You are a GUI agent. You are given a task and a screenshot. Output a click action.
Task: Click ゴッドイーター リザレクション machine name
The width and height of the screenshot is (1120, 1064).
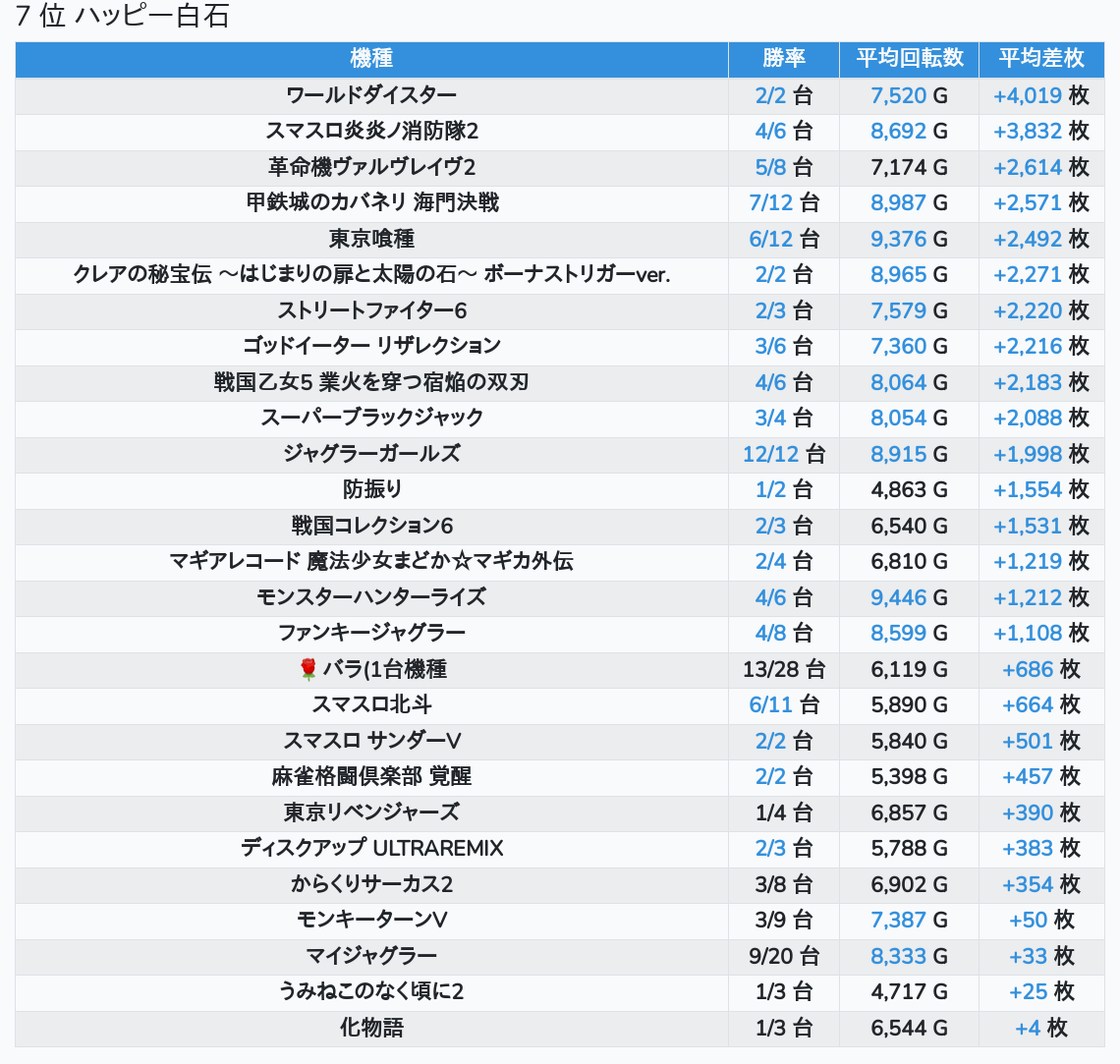pyautogui.click(x=371, y=347)
